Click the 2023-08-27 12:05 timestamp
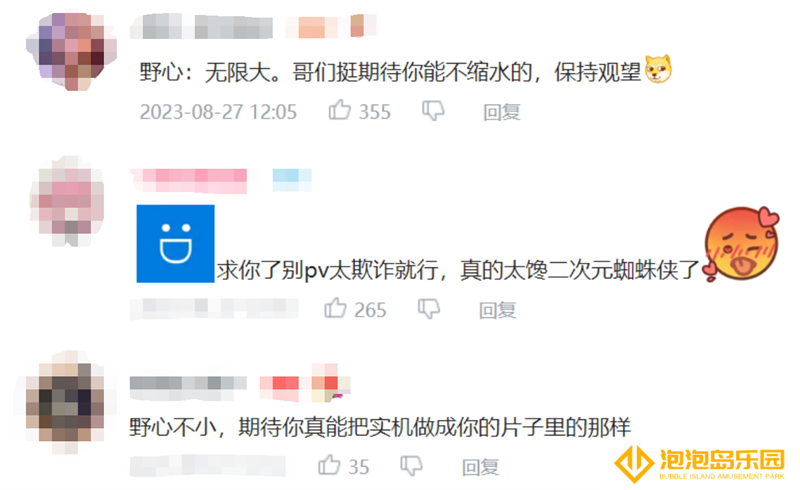This screenshot has height=490, width=800. 218,112
